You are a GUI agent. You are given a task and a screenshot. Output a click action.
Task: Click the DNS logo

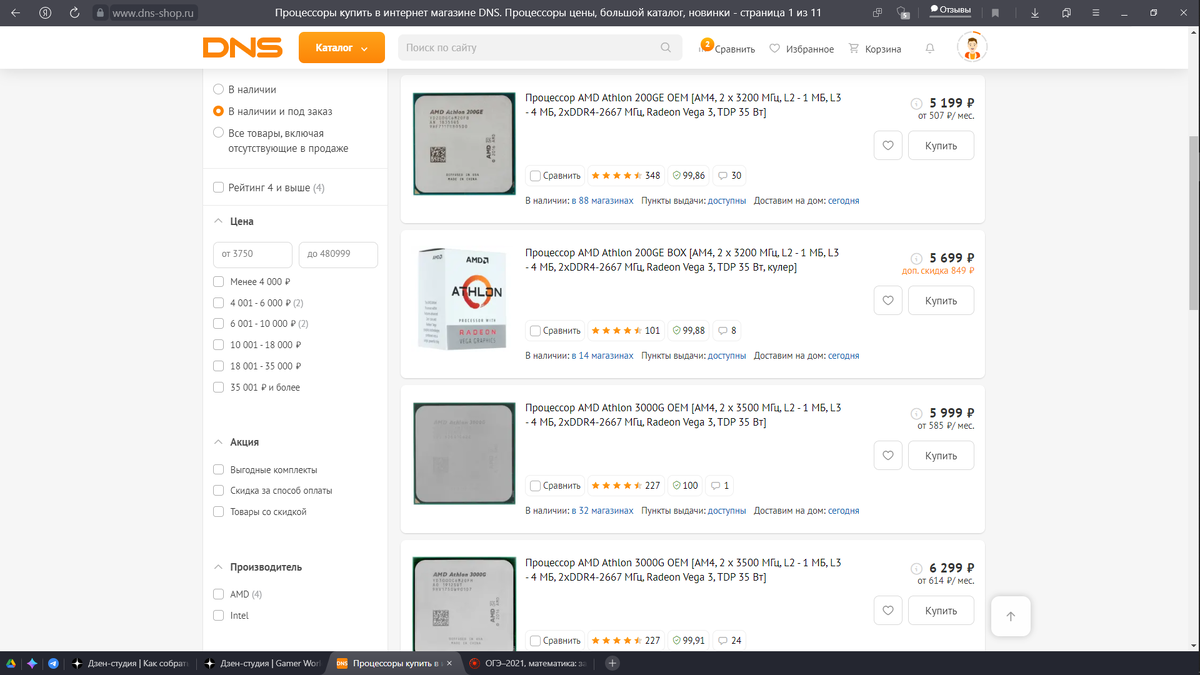244,48
